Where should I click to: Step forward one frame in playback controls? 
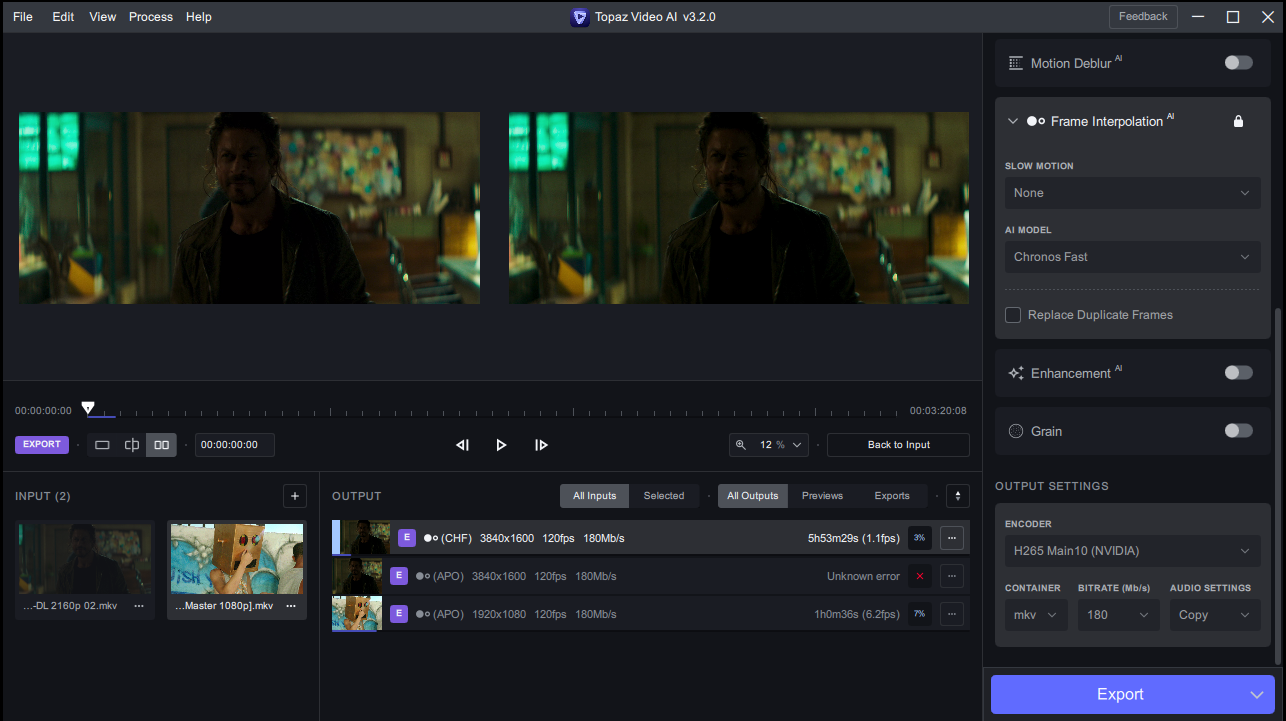click(541, 445)
